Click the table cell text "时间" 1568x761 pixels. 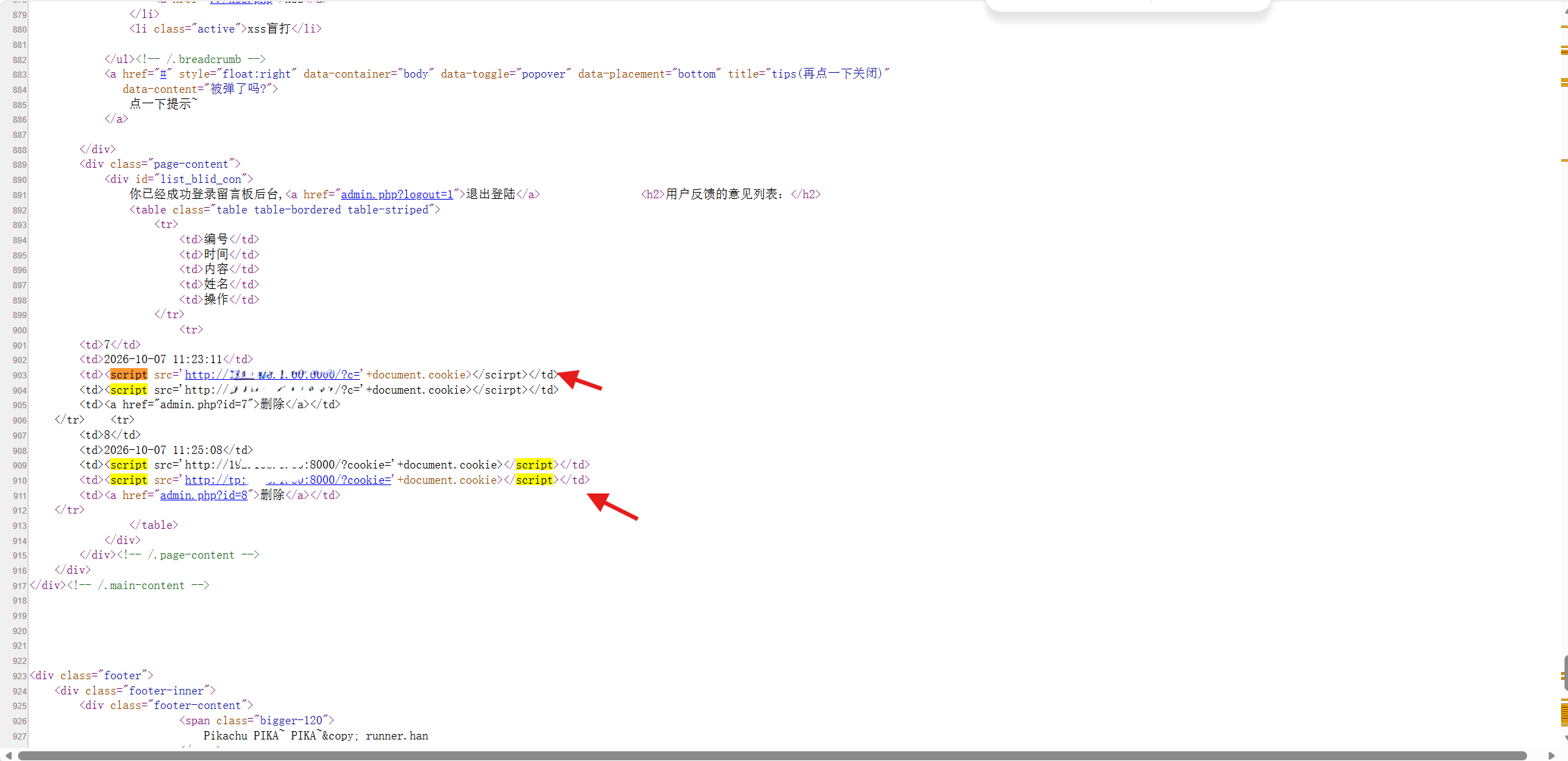tap(216, 255)
